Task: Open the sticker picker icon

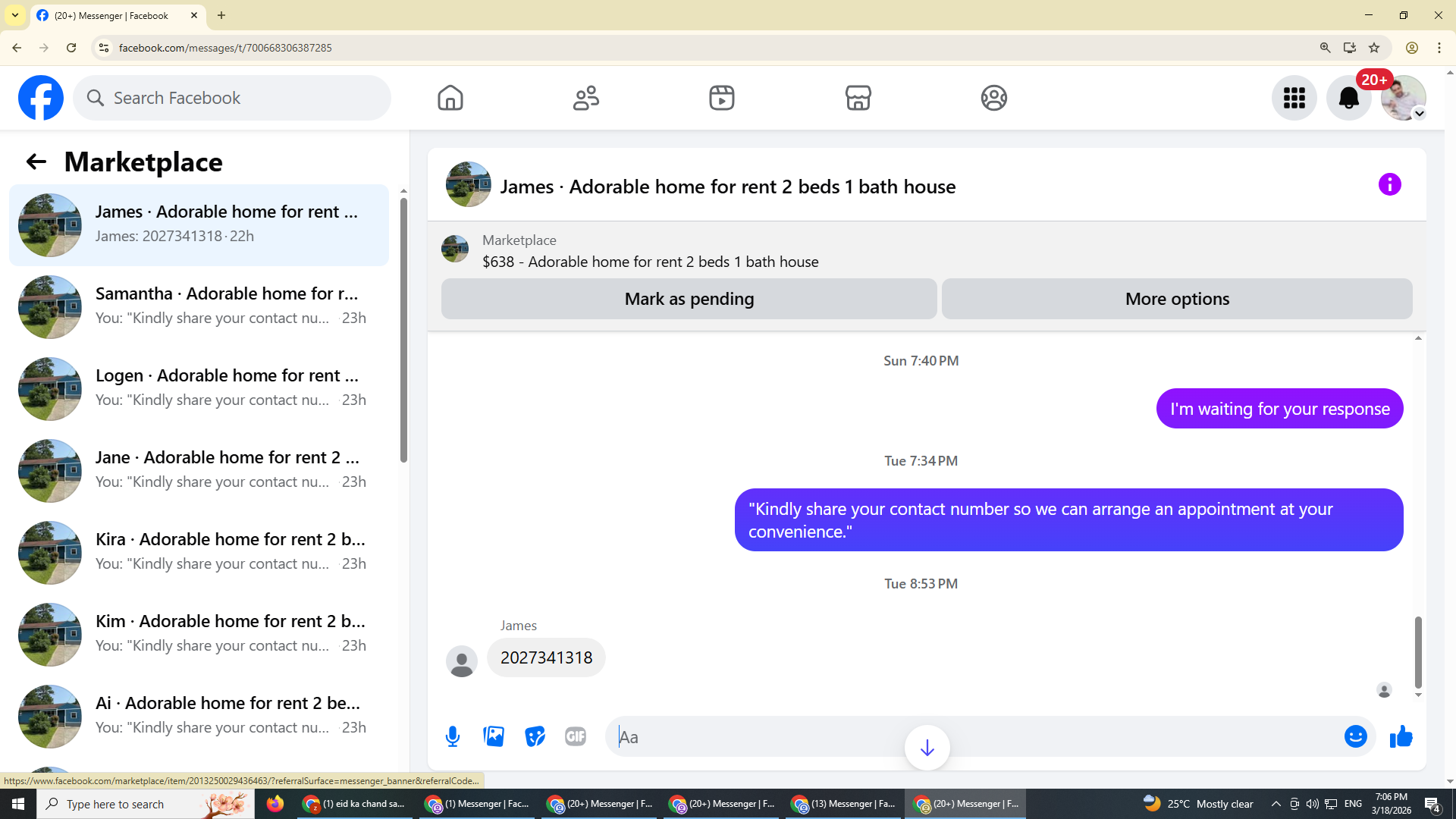Action: pyautogui.click(x=535, y=736)
